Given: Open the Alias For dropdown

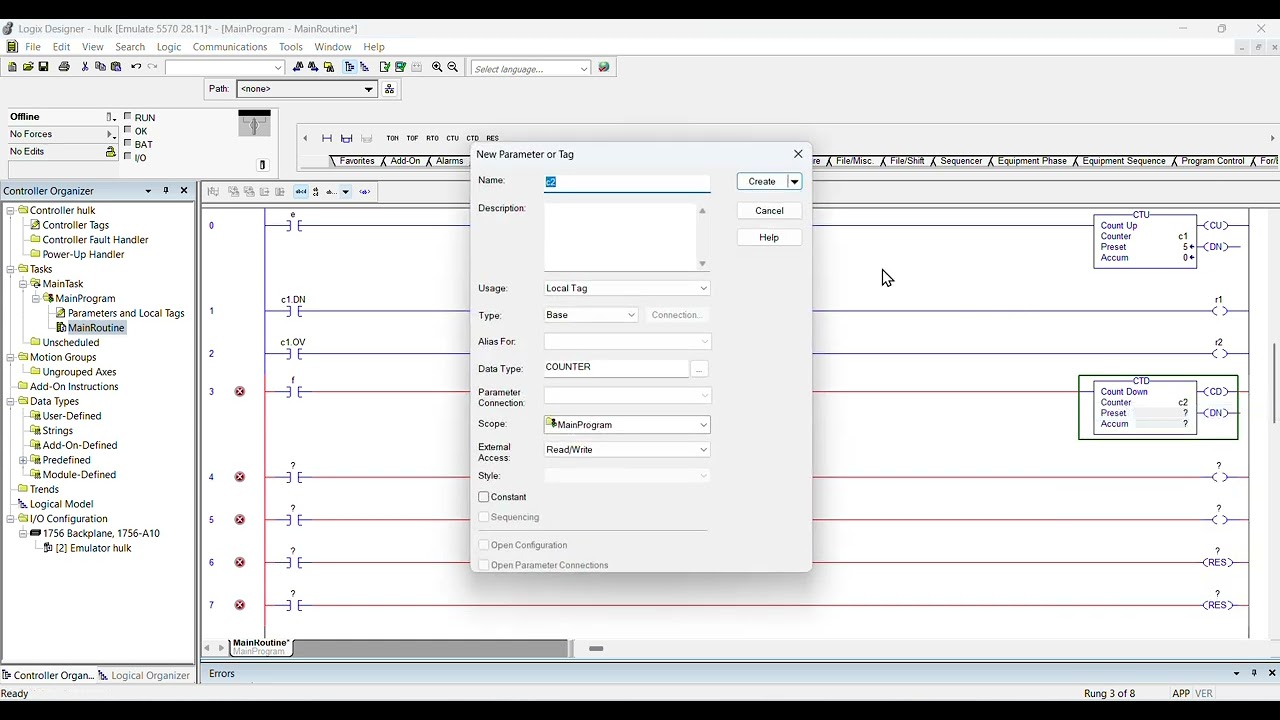Looking at the screenshot, I should [x=627, y=342].
